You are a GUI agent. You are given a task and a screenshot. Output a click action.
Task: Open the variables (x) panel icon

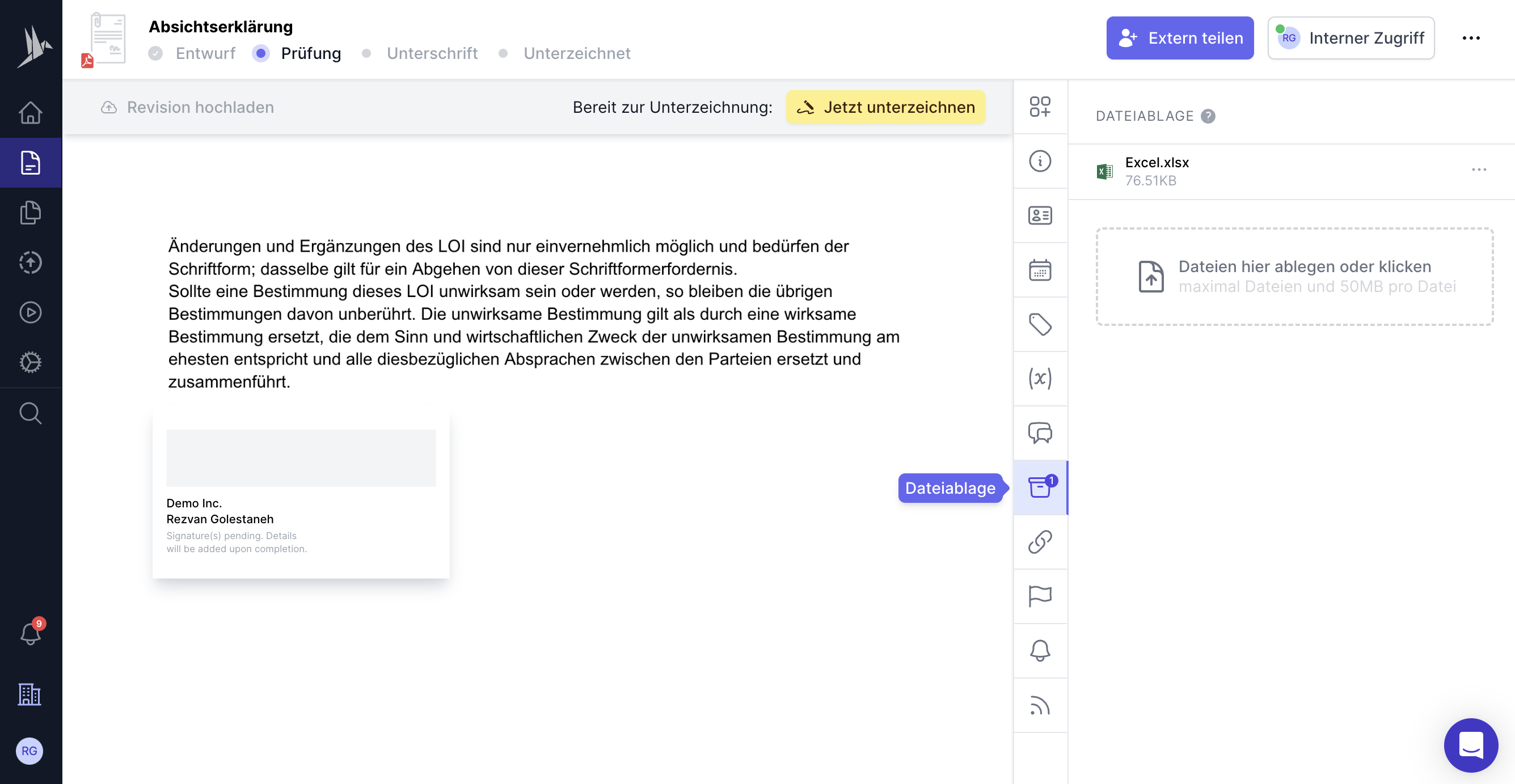point(1040,379)
